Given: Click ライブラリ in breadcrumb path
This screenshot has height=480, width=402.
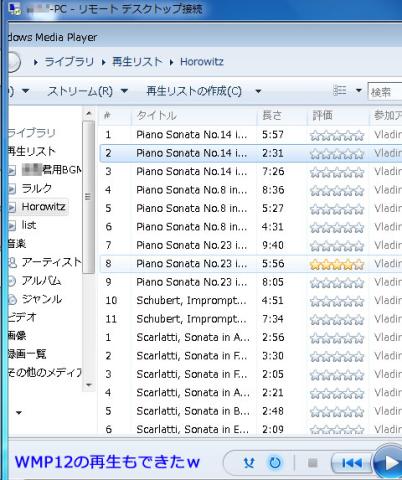Looking at the screenshot, I should point(69,62).
